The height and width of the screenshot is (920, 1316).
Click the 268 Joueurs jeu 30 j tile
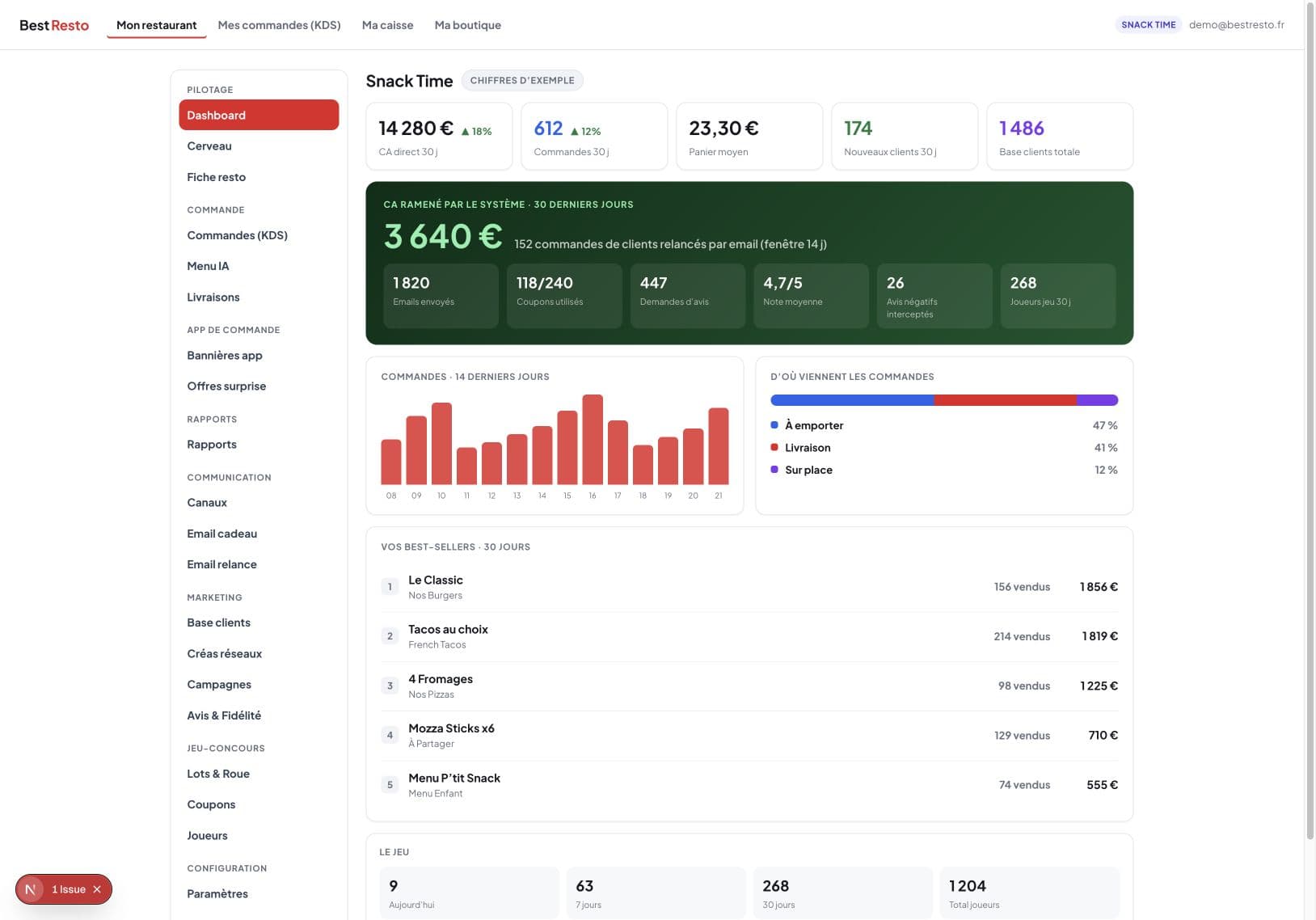1058,296
